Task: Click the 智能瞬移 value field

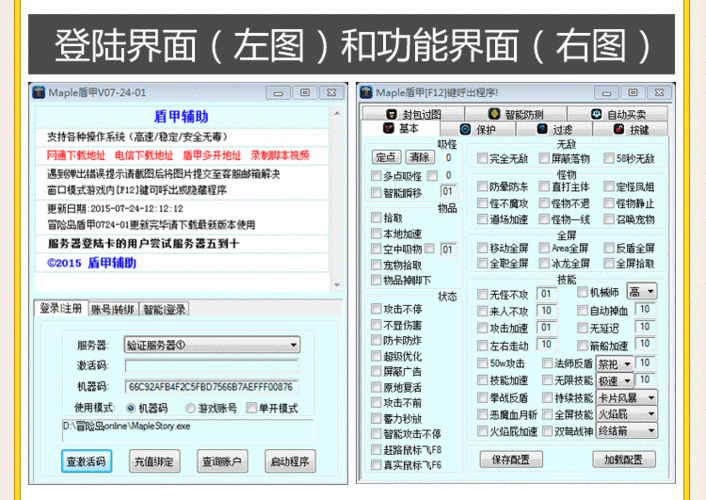Action: tap(448, 191)
